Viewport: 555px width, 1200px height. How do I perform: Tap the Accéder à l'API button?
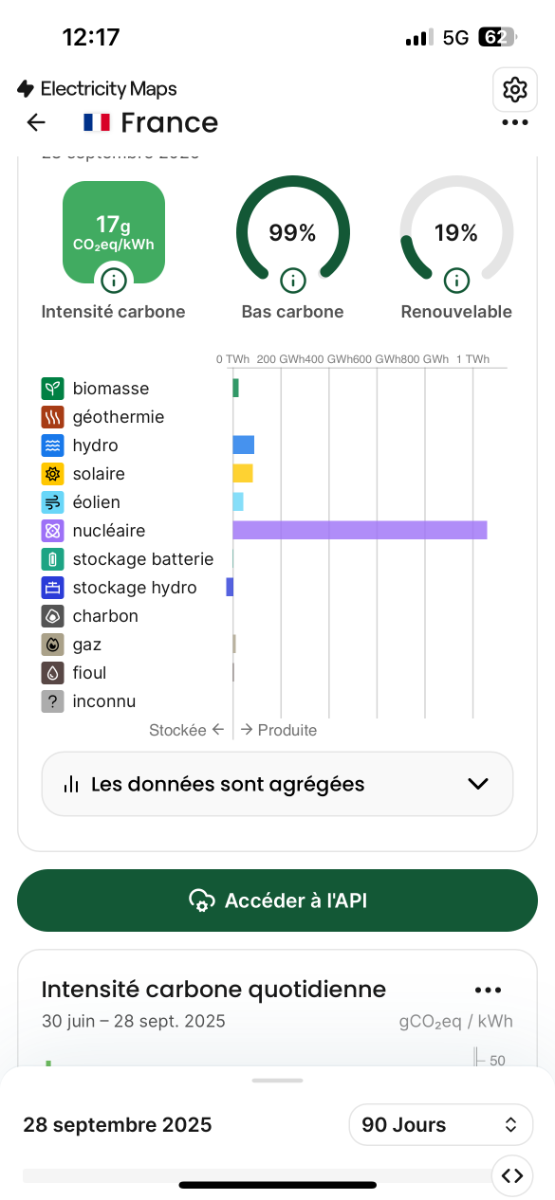coord(277,900)
